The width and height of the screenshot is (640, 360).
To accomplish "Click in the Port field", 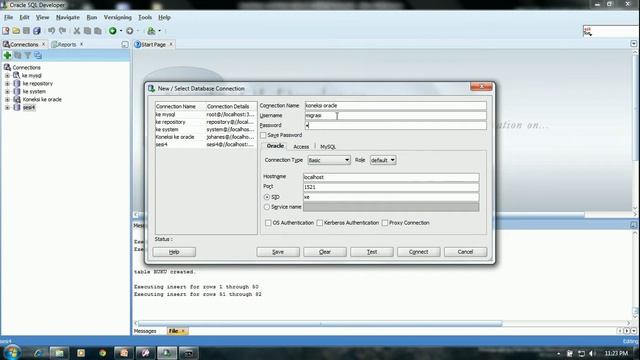I will pos(391,187).
